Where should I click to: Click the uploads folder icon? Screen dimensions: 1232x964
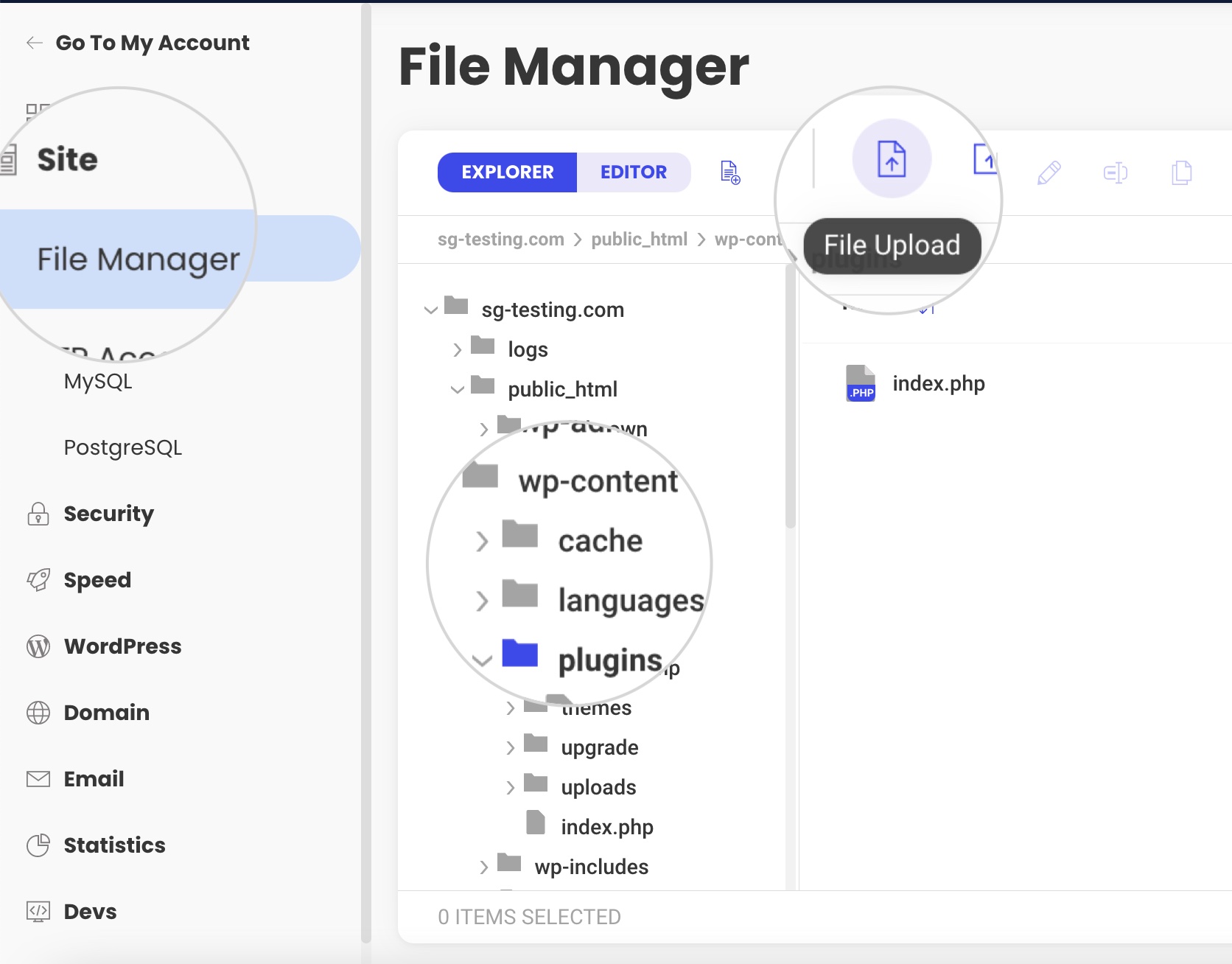point(536,783)
